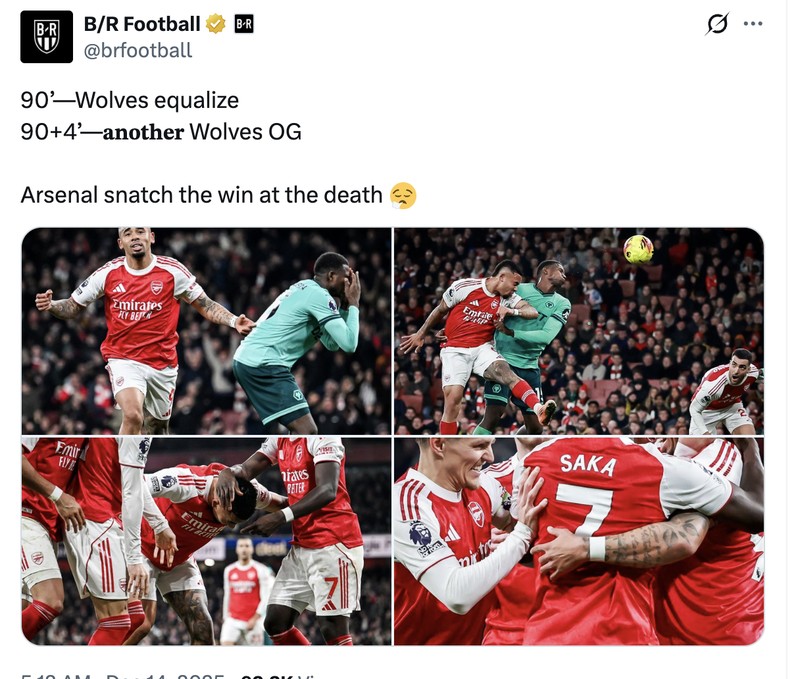
Task: Click the gold verified checkmark badge
Action: (x=216, y=22)
